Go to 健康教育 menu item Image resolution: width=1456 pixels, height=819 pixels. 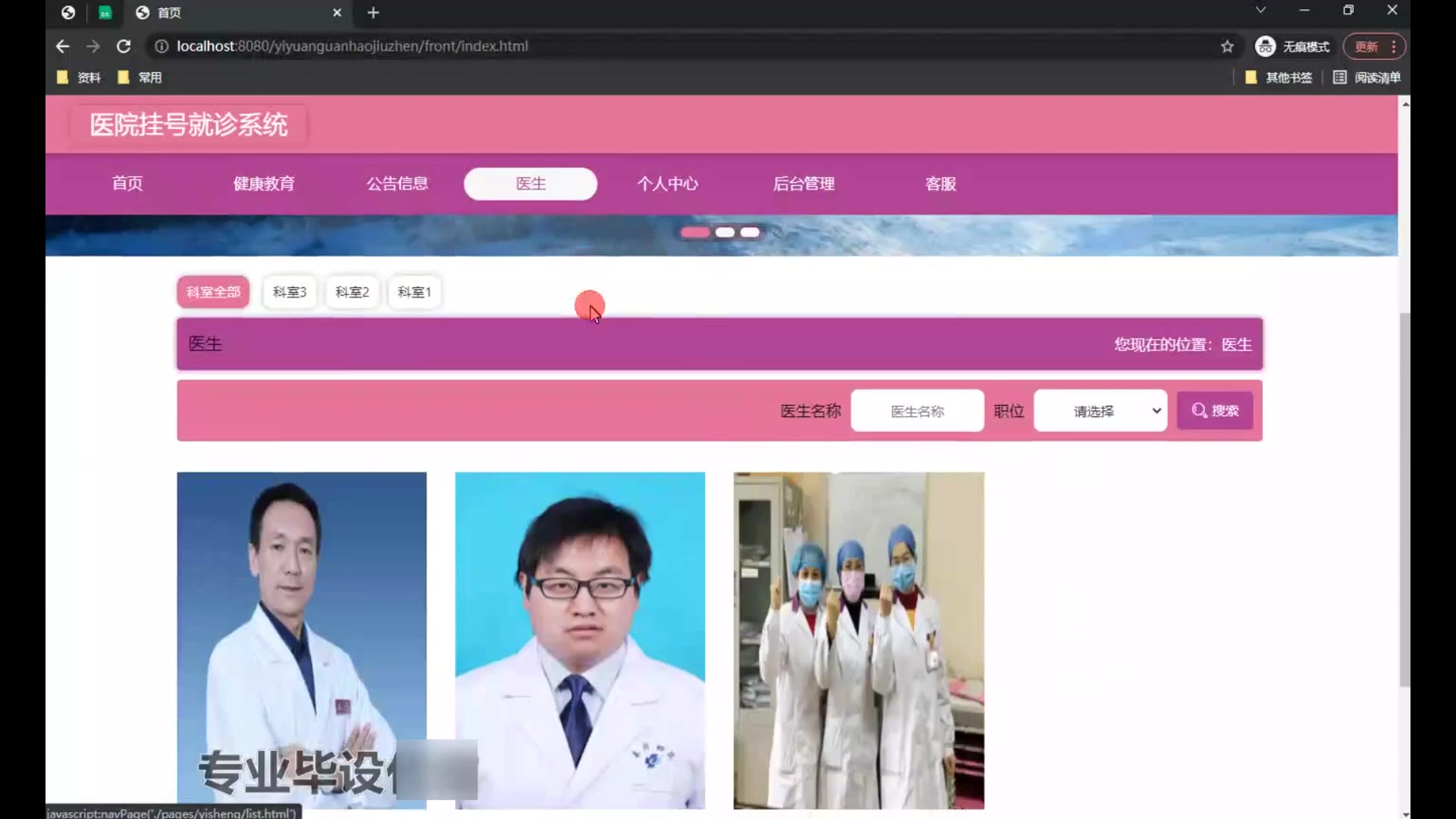[263, 184]
